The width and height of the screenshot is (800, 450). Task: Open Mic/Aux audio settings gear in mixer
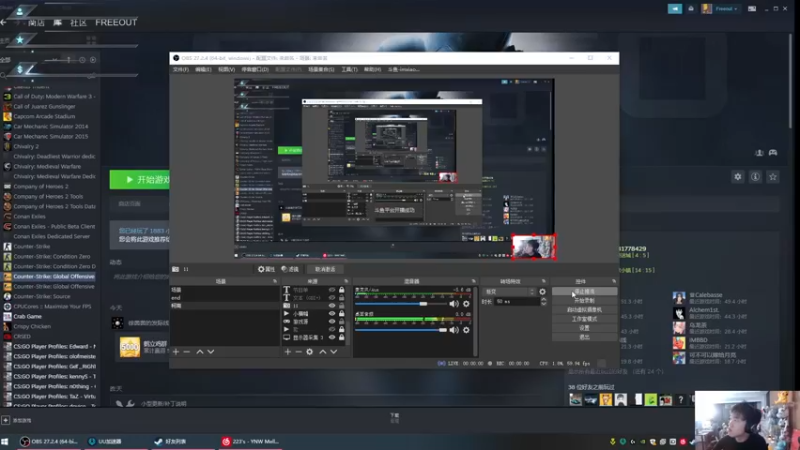coord(466,304)
